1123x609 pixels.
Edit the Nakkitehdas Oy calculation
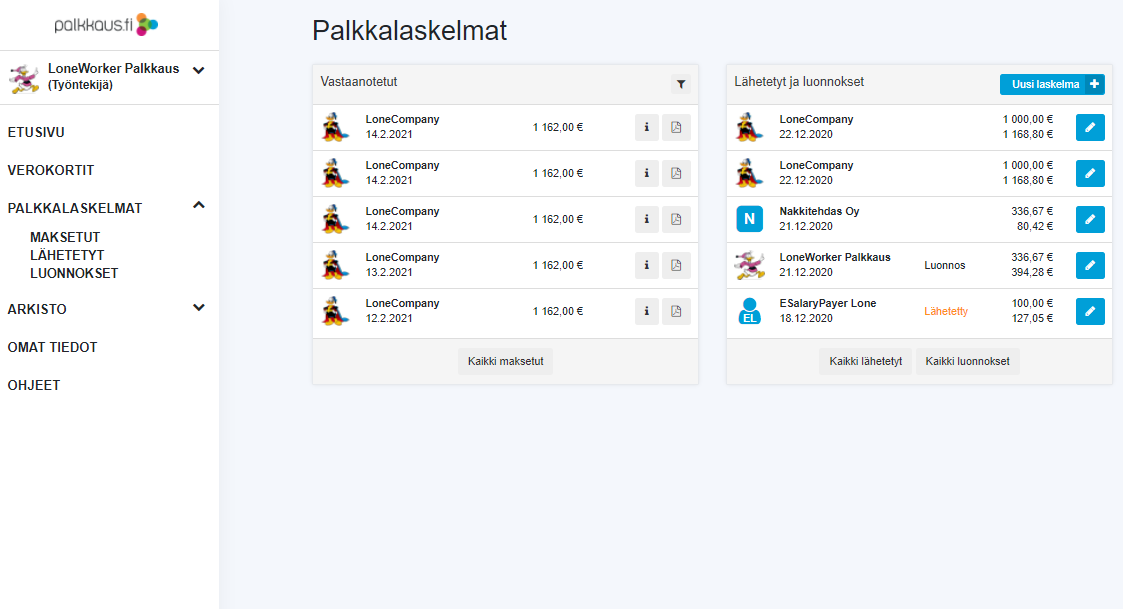click(x=1090, y=219)
